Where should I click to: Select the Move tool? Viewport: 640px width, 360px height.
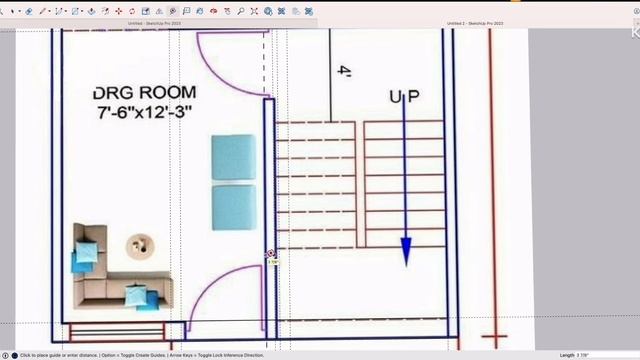point(118,11)
